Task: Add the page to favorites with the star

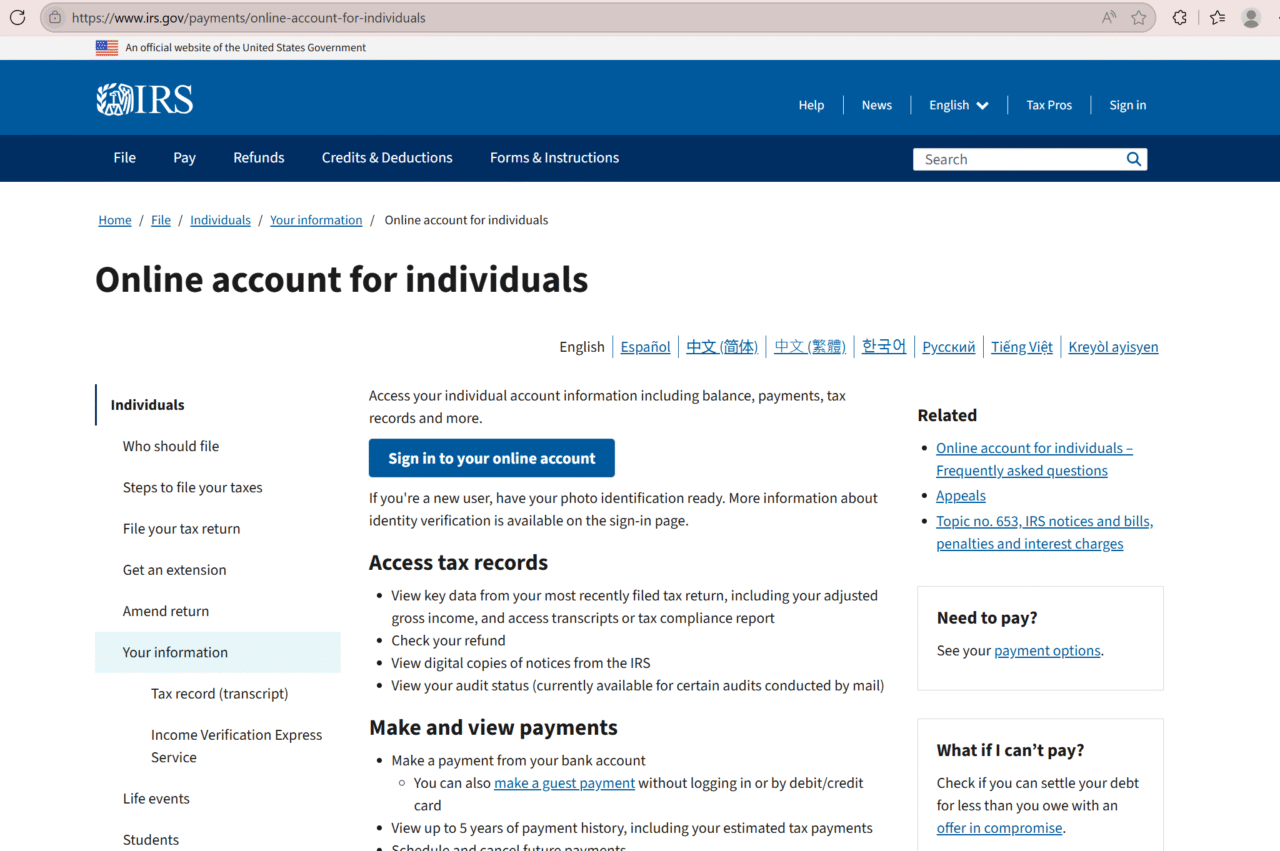Action: 1138,17
